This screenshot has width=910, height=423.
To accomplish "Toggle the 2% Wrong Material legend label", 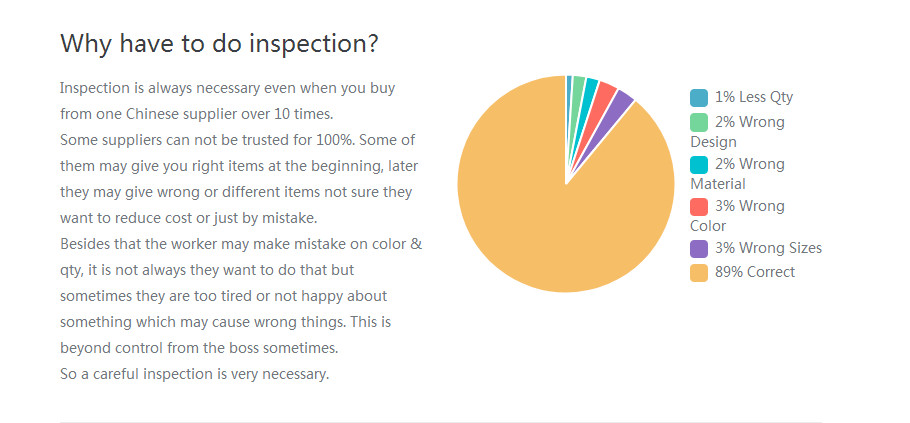I will coord(738,174).
